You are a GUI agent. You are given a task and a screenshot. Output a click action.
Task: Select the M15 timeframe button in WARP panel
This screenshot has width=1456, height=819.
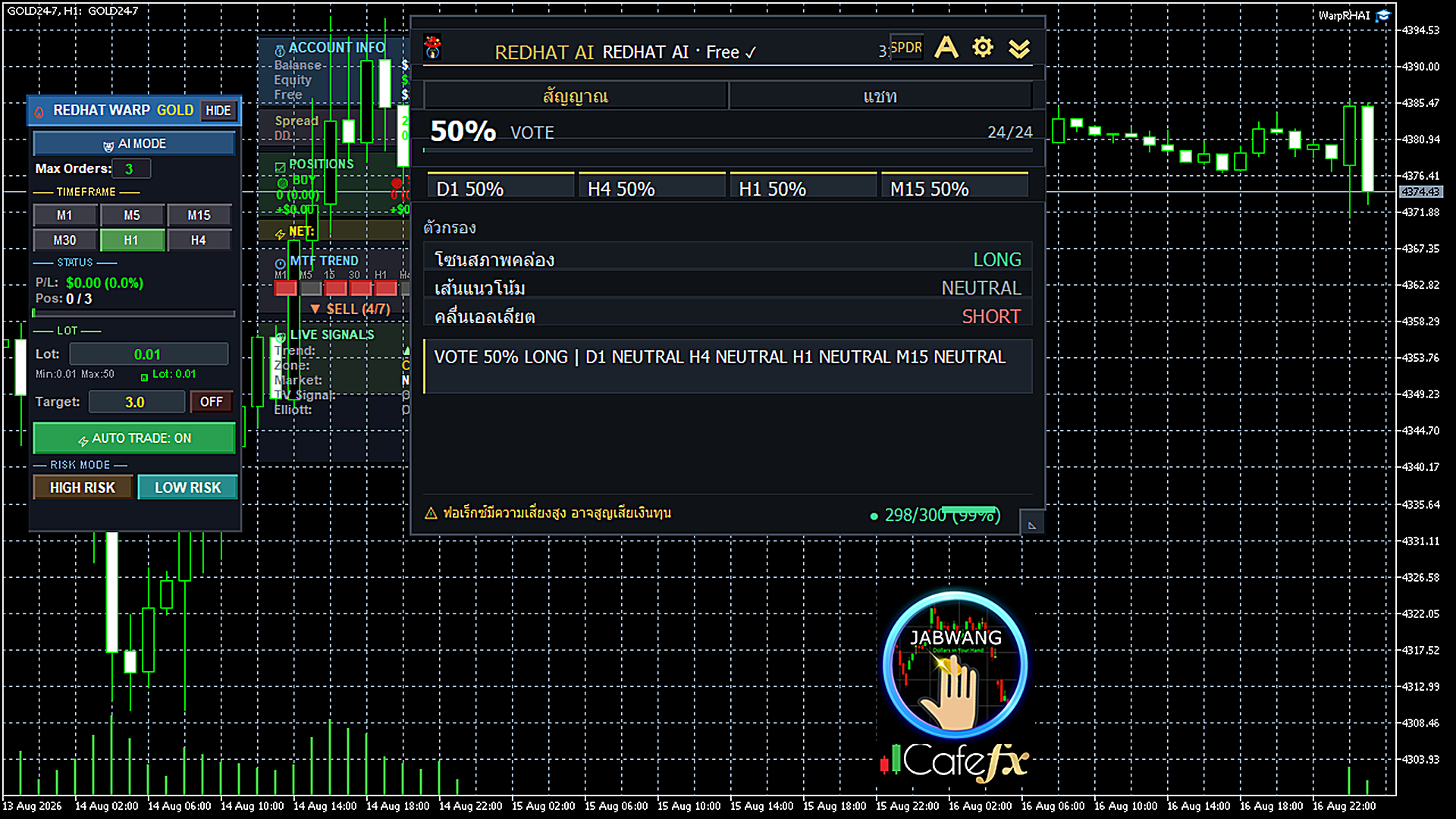(x=199, y=215)
